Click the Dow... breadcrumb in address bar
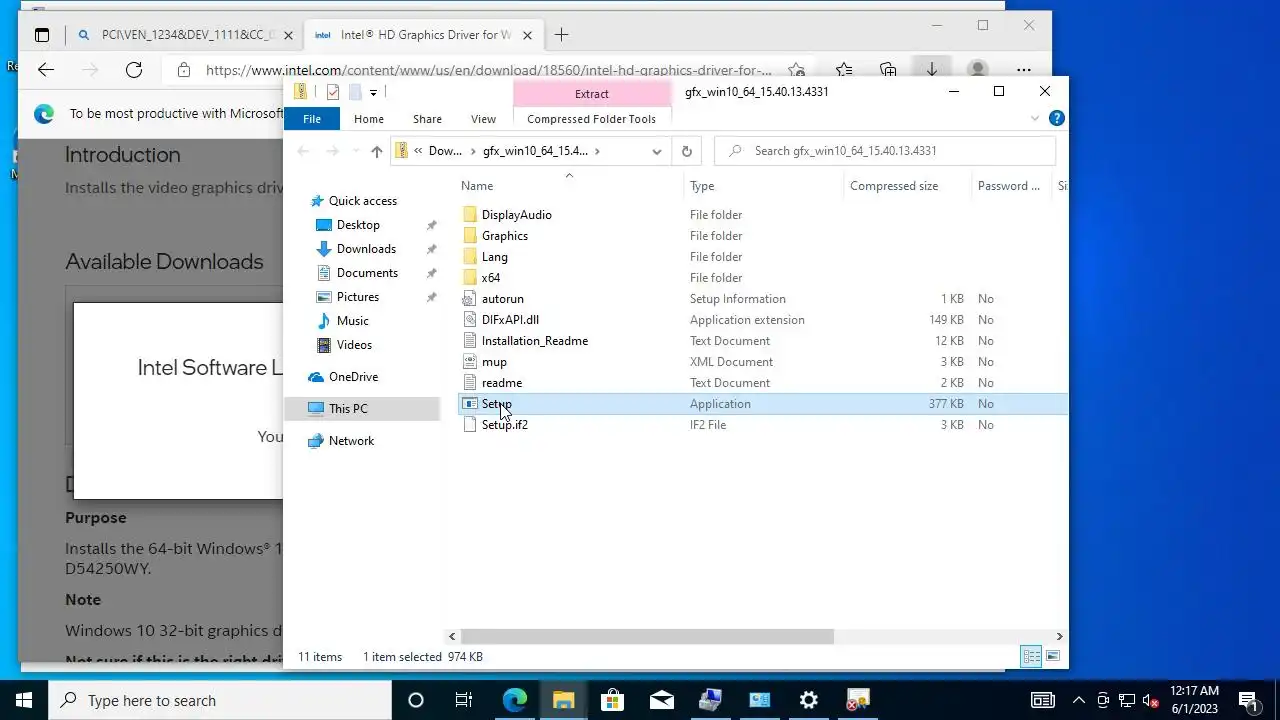 tap(445, 151)
